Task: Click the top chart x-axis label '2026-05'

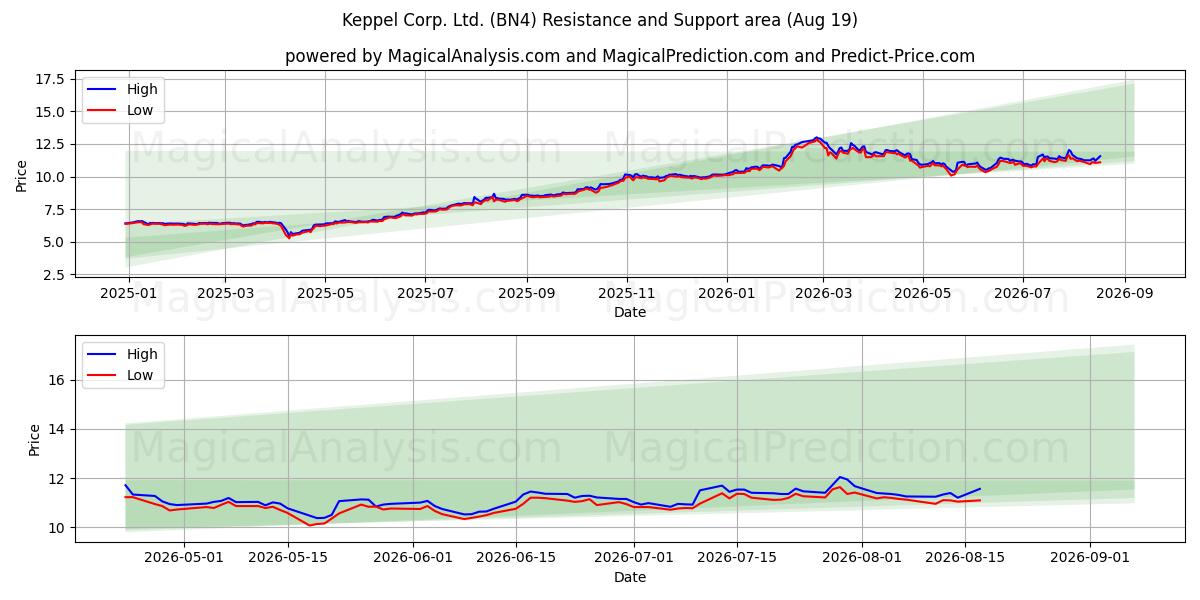Action: 923,295
